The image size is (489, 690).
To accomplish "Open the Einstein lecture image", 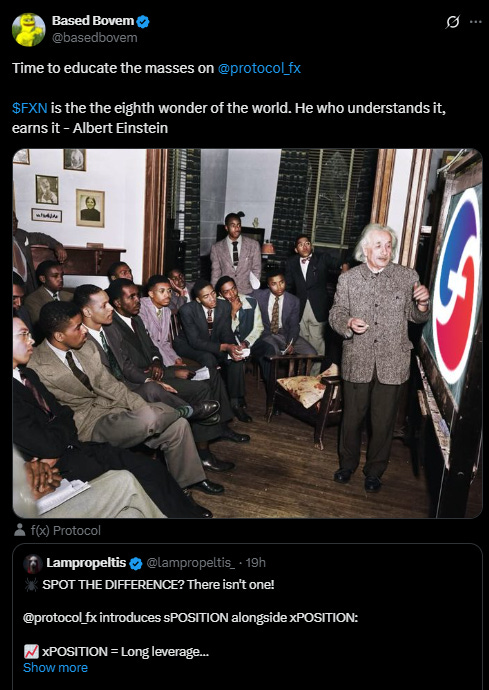I will tap(247, 333).
